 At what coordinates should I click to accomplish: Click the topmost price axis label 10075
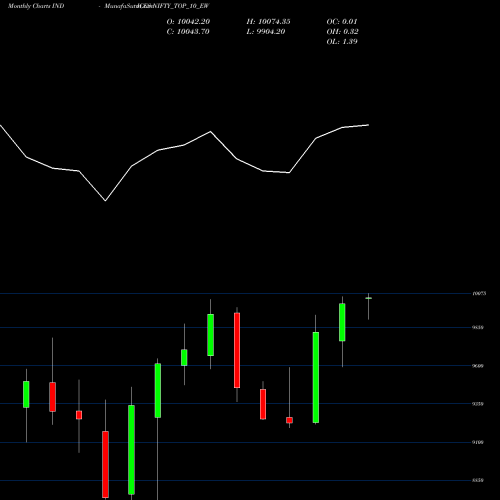(x=479, y=293)
